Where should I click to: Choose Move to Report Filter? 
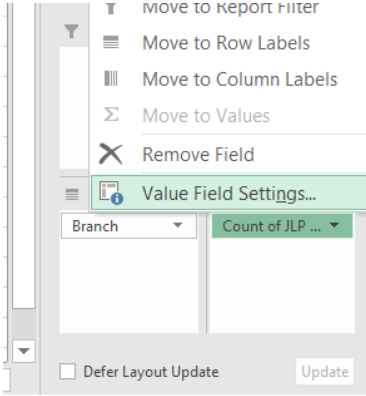pos(230,8)
